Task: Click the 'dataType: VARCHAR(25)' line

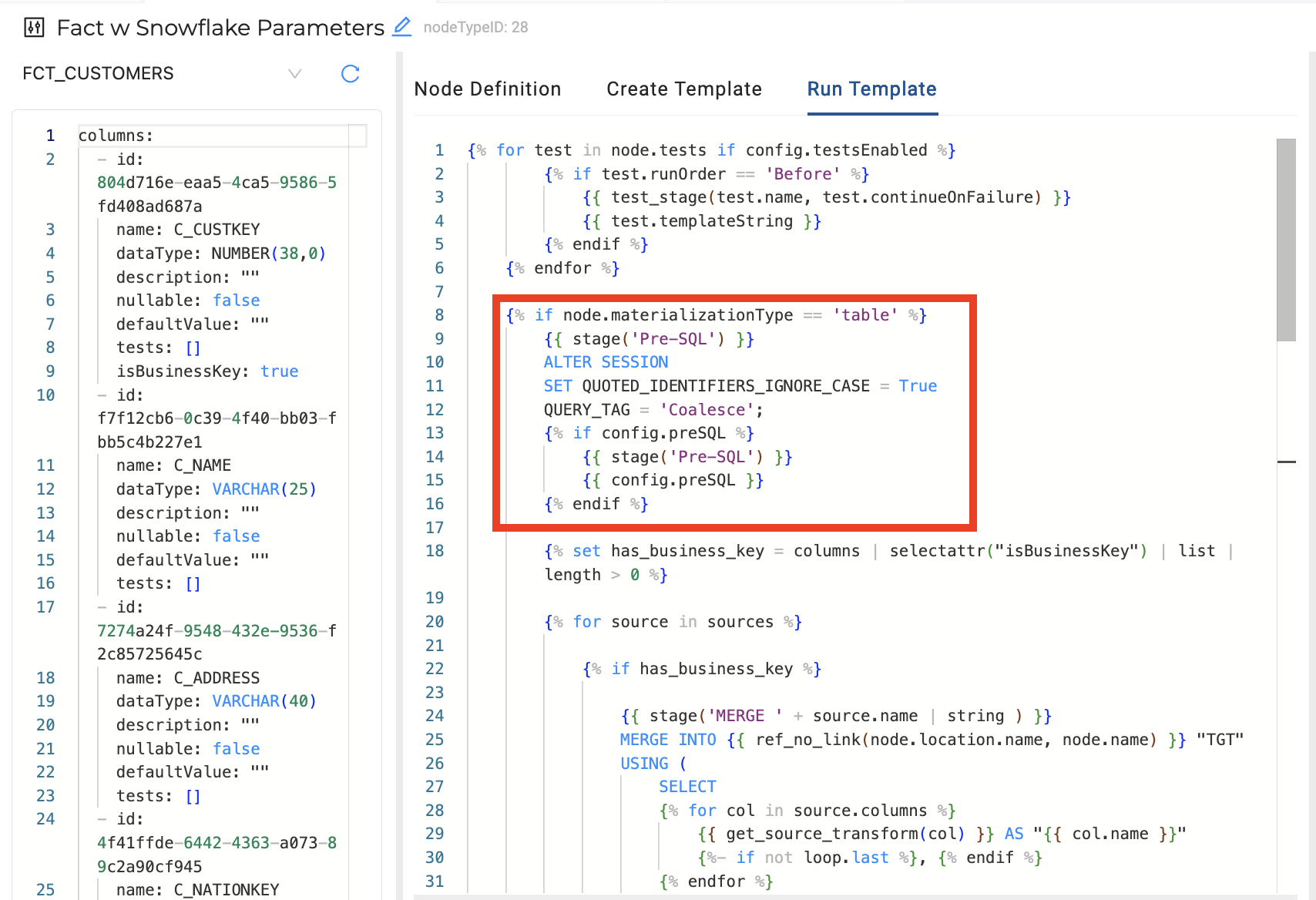Action: click(x=217, y=489)
